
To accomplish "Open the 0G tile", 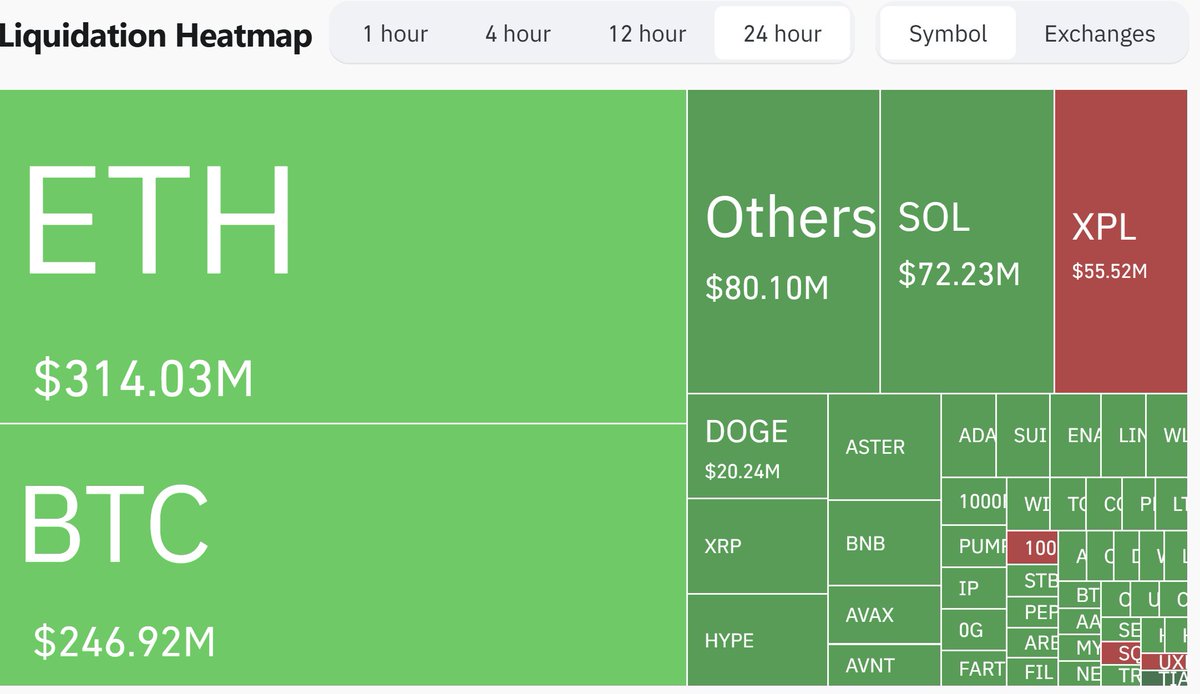I will pyautogui.click(x=974, y=630).
